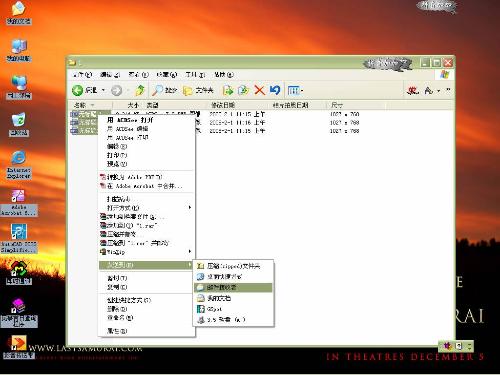500x375 pixels.
Task: Open the dropdown beside the IME toolbar icon
Action: coord(439,90)
